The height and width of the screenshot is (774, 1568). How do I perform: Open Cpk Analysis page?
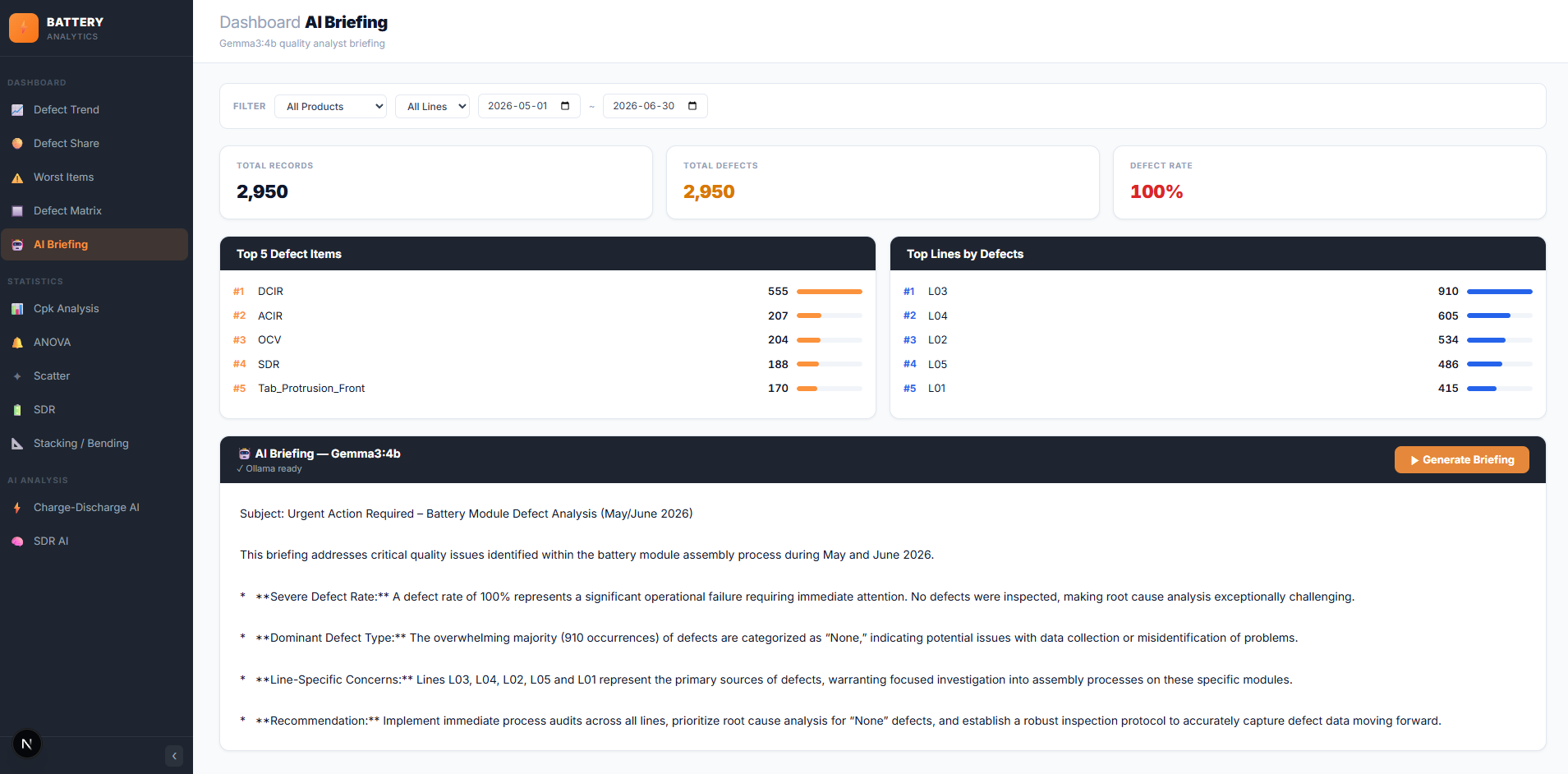(x=94, y=309)
